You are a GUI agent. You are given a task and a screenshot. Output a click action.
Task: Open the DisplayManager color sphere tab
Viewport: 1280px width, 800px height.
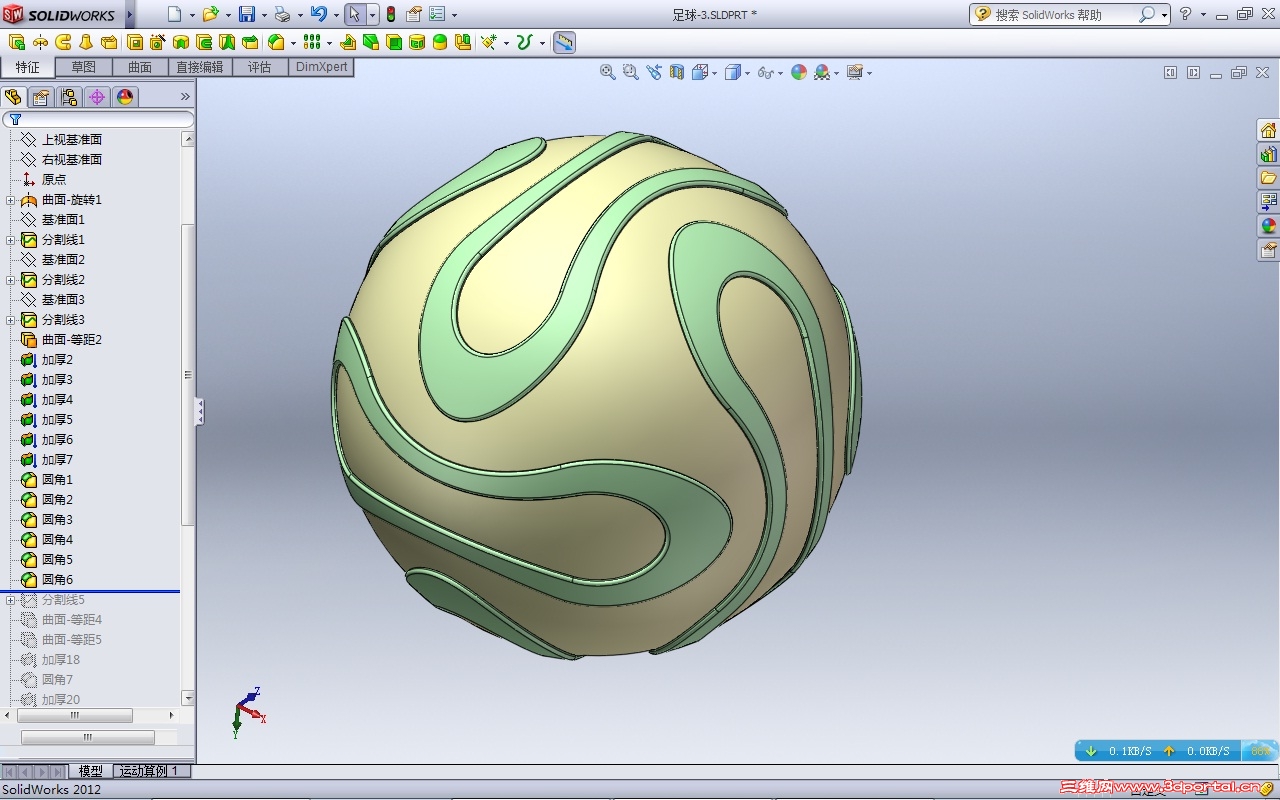125,97
